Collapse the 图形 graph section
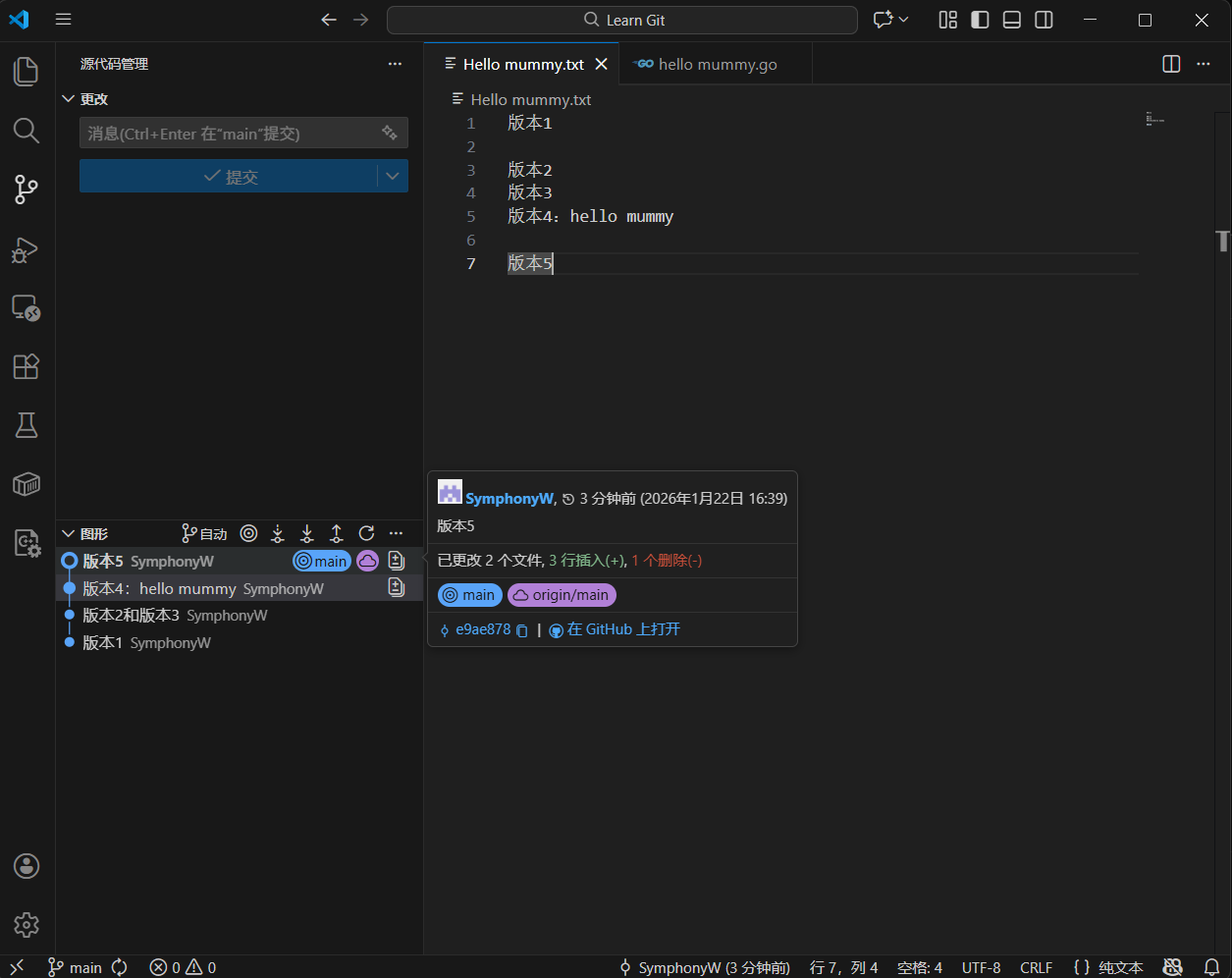Image resolution: width=1232 pixels, height=978 pixels. (69, 533)
